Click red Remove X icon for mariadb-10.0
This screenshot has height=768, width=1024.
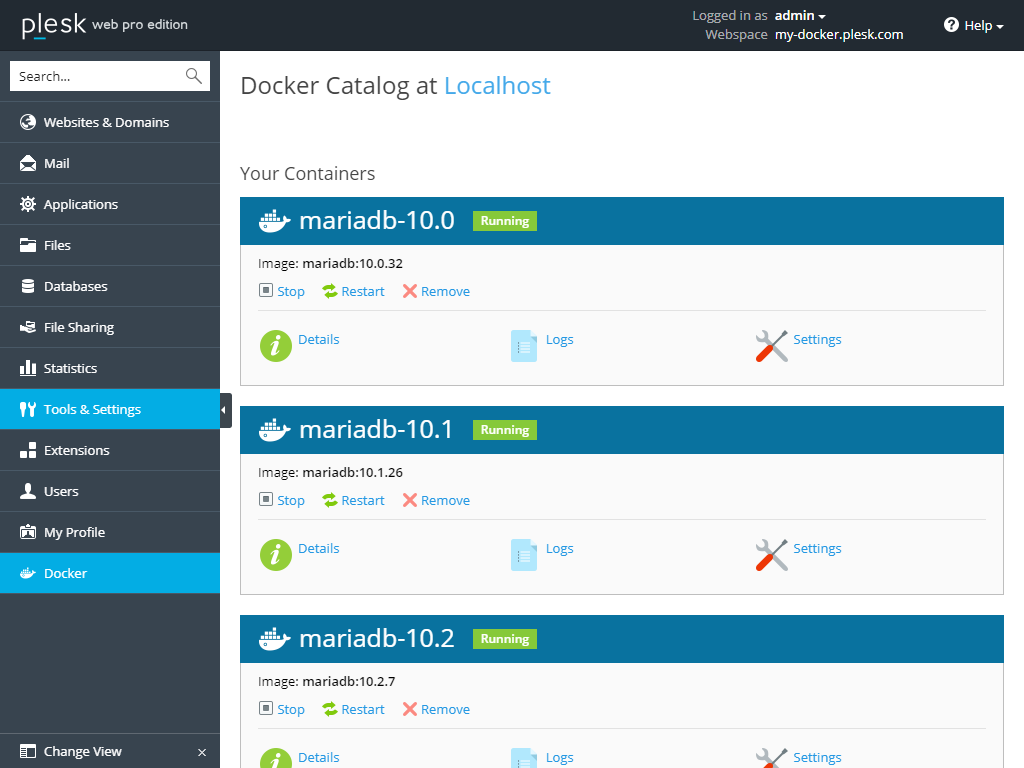(x=410, y=291)
